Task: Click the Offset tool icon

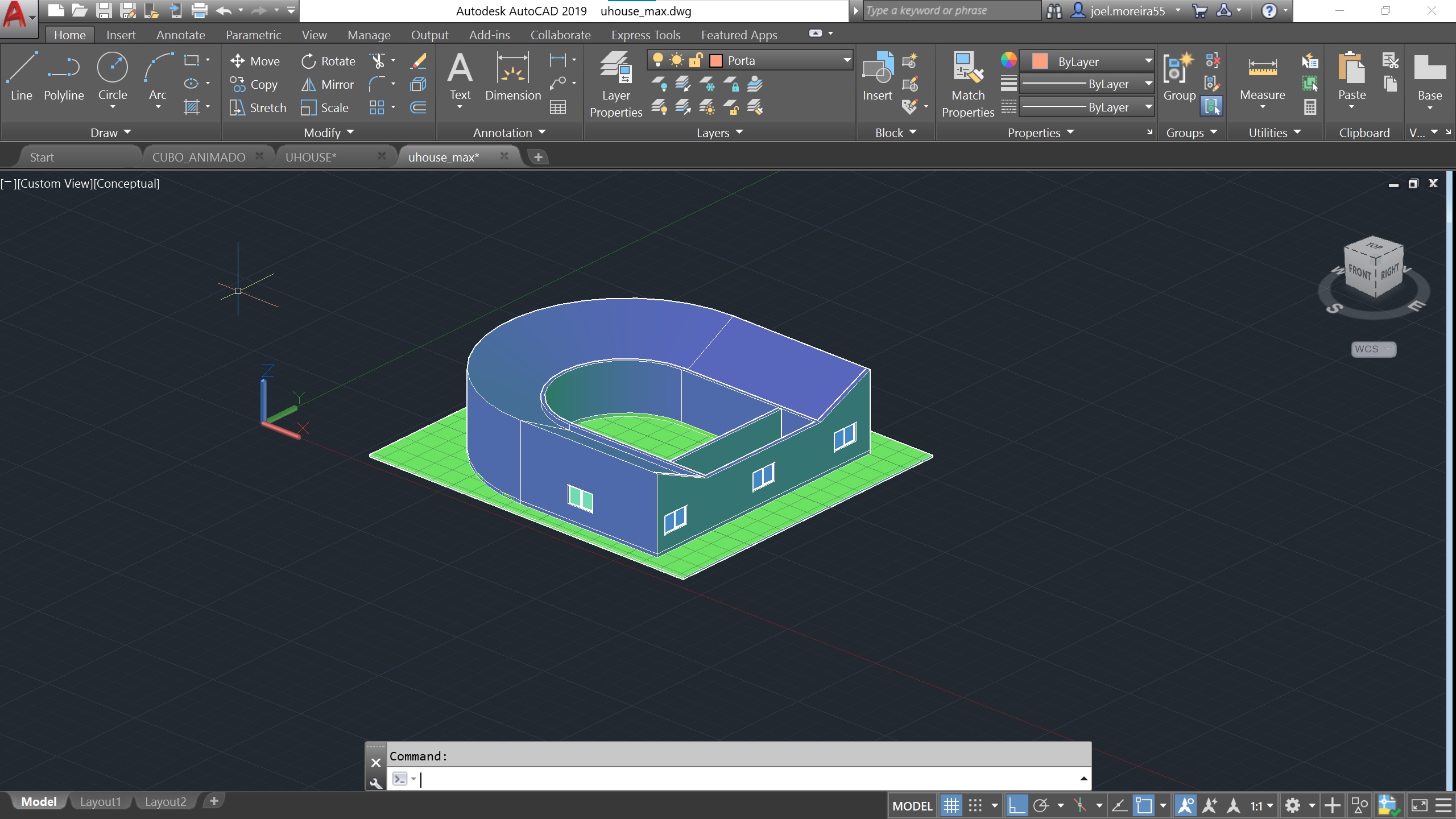Action: point(418,107)
